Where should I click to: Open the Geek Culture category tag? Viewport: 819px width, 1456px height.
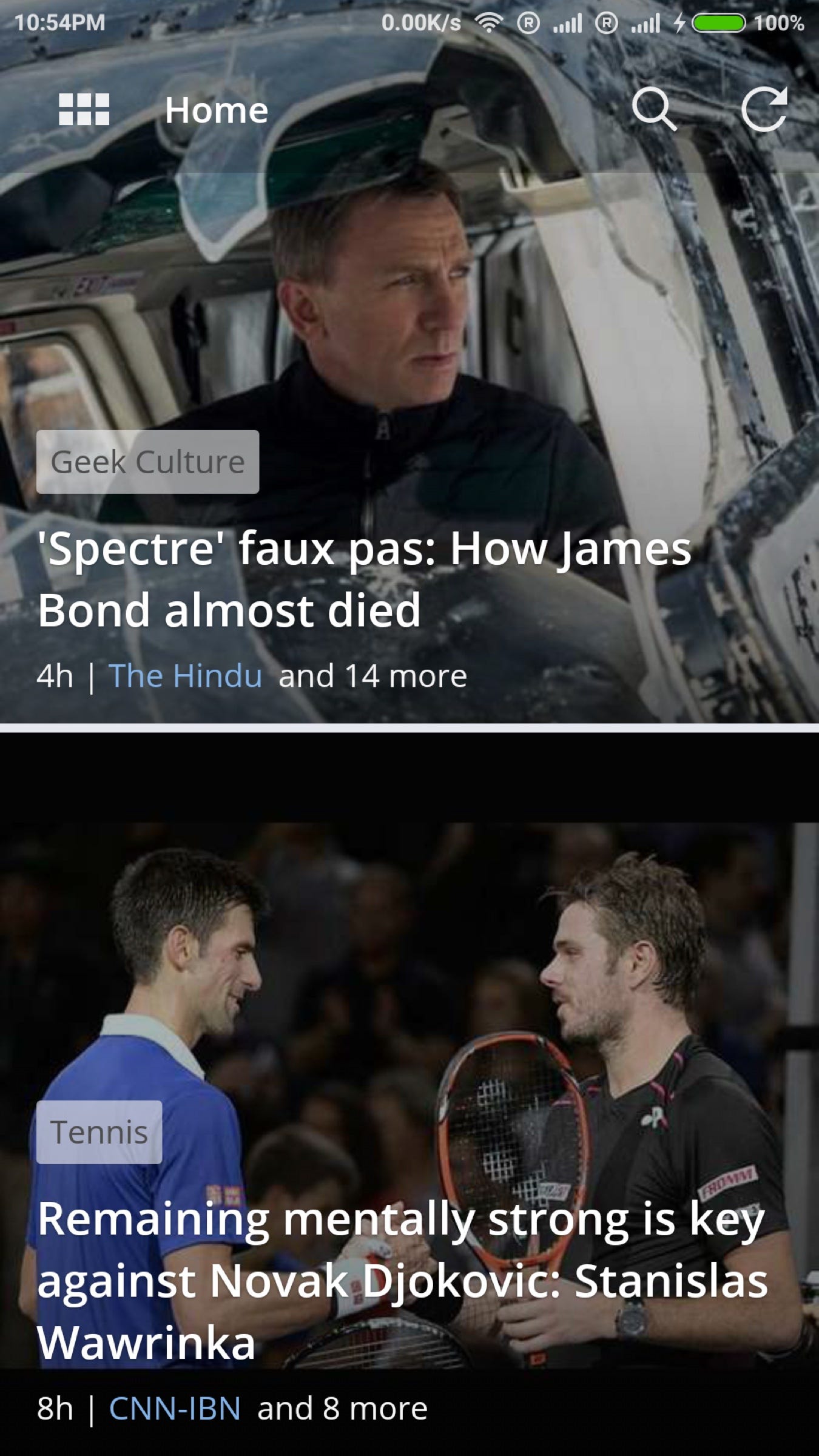(147, 462)
